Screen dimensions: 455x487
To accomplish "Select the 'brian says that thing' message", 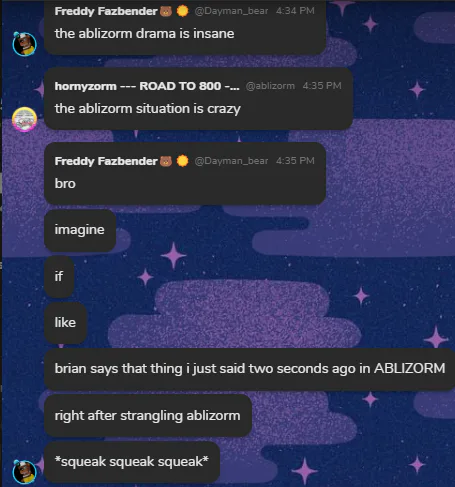I will (250, 369).
